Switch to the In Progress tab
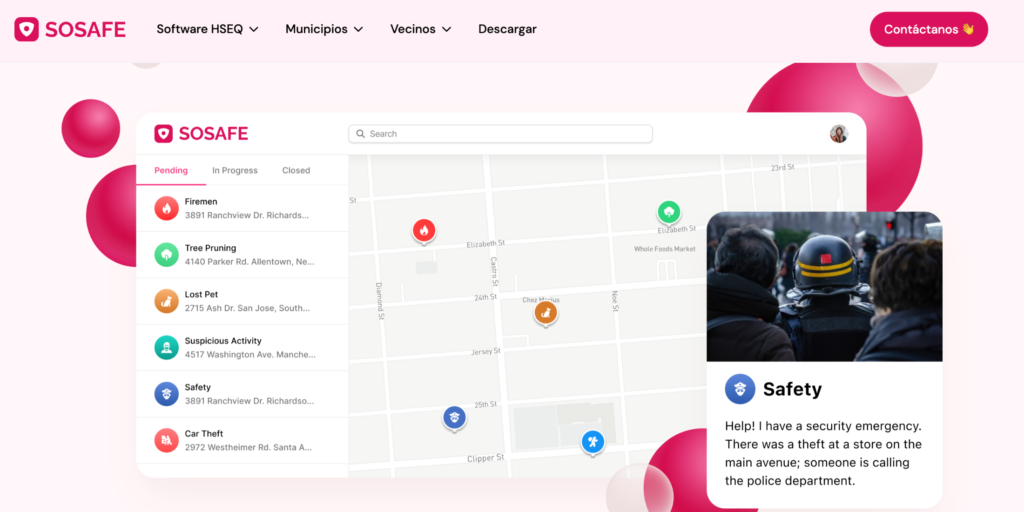The height and width of the screenshot is (512, 1024). pos(235,171)
